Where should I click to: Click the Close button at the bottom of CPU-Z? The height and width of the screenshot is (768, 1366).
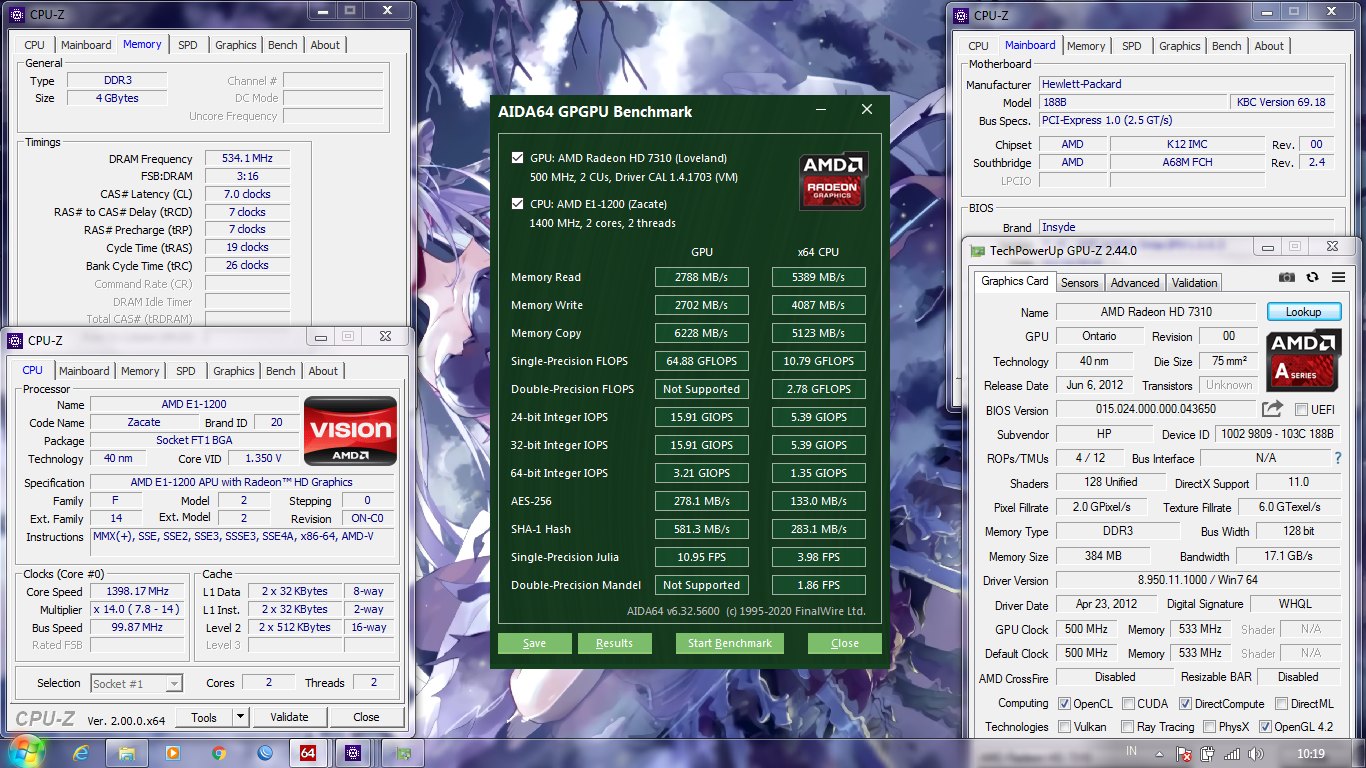pos(366,717)
